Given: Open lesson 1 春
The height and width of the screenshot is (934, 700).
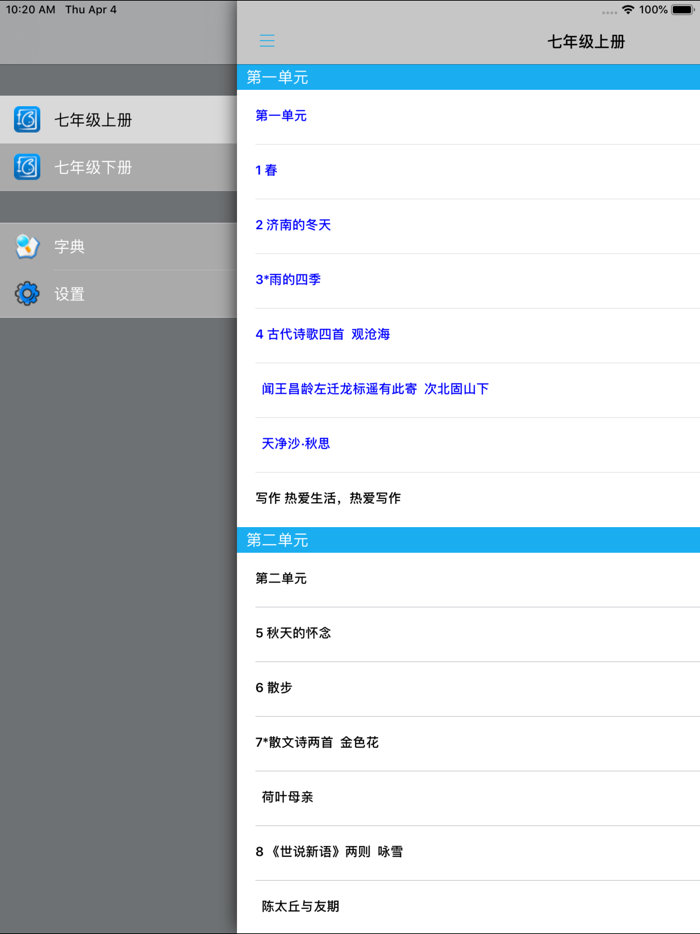Looking at the screenshot, I should point(468,171).
